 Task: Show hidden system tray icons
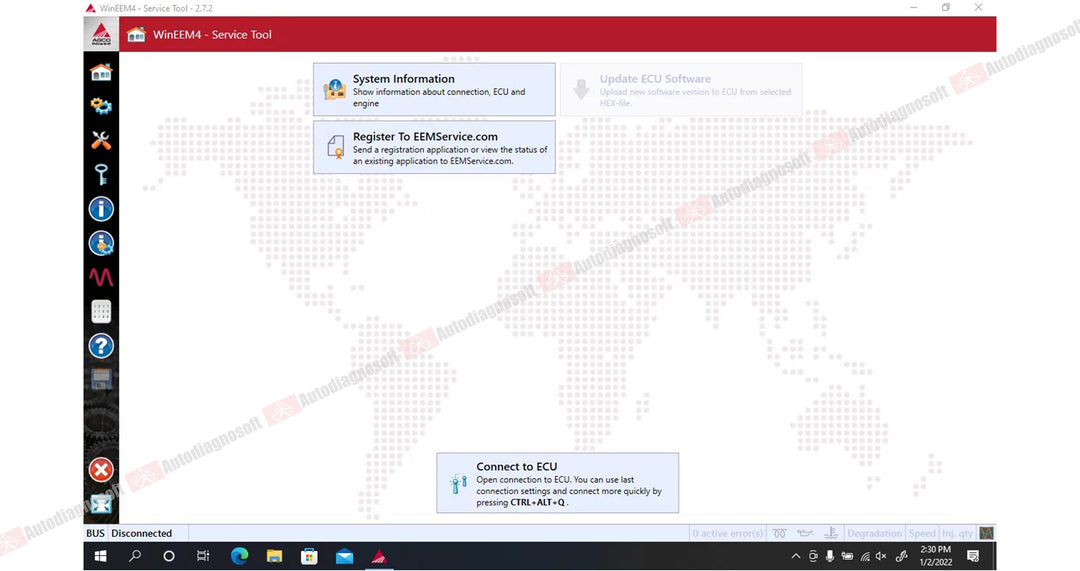(796, 556)
